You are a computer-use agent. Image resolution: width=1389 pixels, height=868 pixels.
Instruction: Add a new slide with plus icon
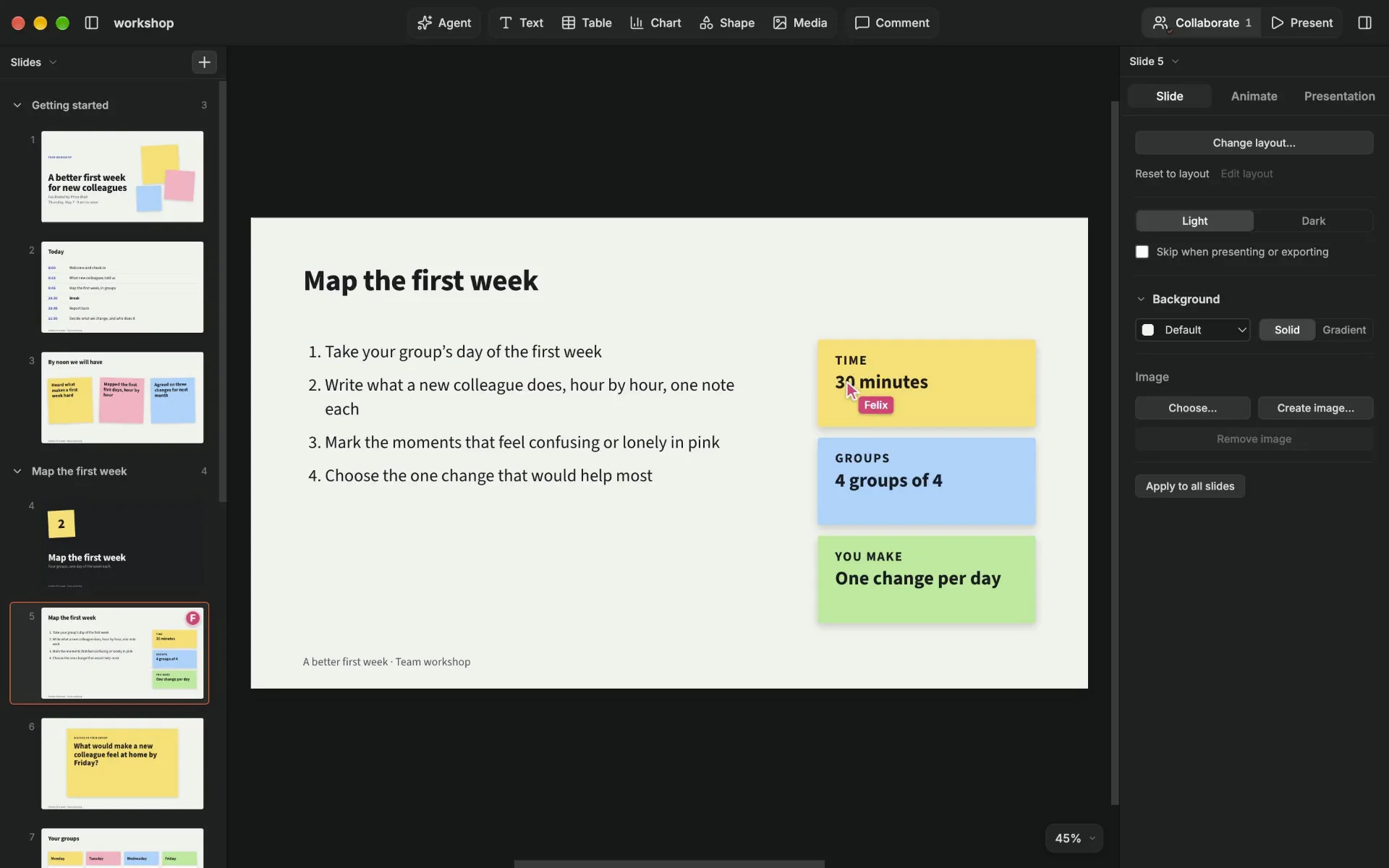coord(205,62)
